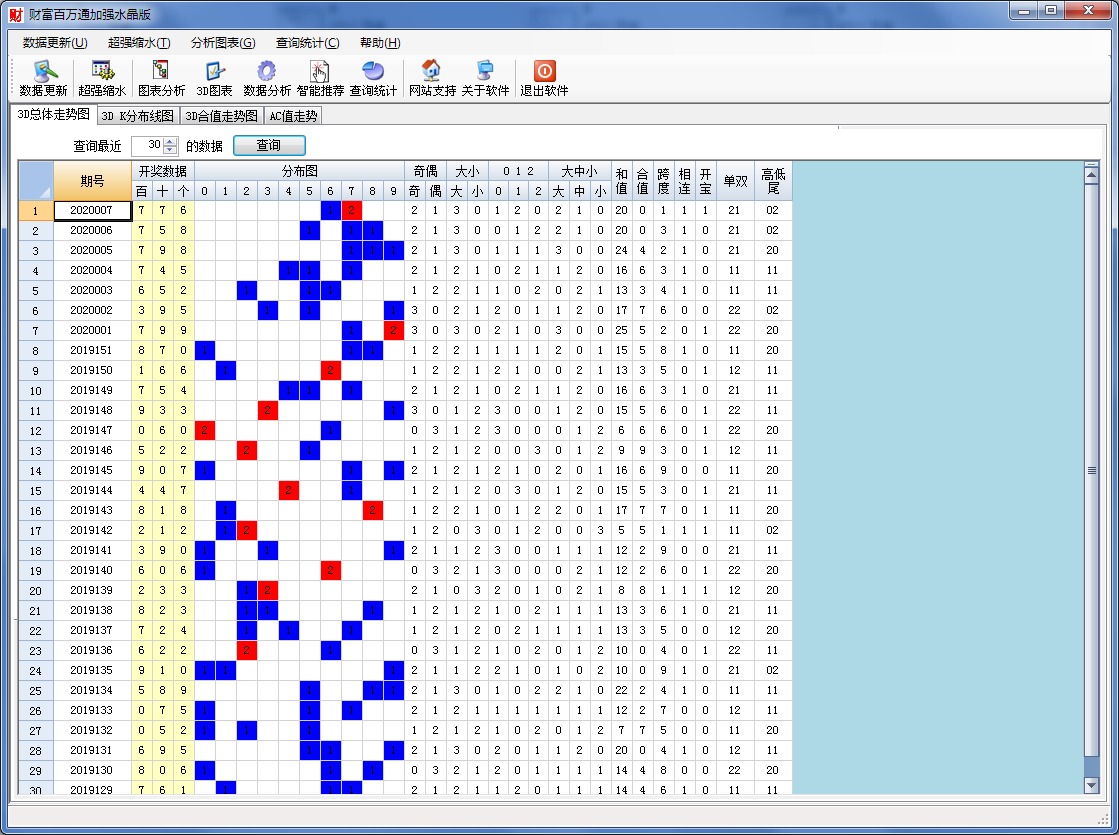The height and width of the screenshot is (835, 1119).
Task: Open the 帮助(H) menu
Action: coord(380,43)
